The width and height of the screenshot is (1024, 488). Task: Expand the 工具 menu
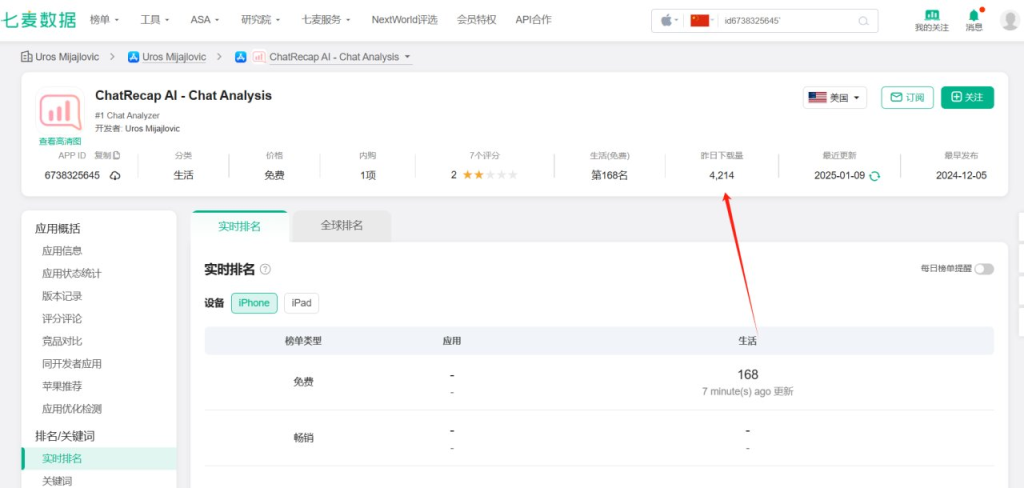pos(155,20)
